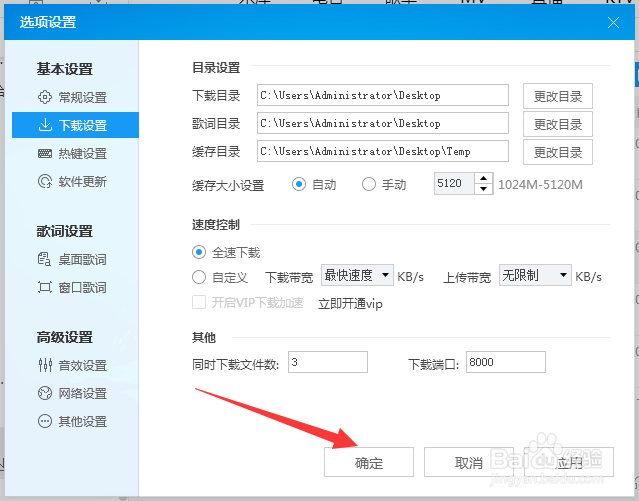This screenshot has height=501, width=639.
Task: Click the 热键设置 keyboard icon
Action: click(x=45, y=153)
